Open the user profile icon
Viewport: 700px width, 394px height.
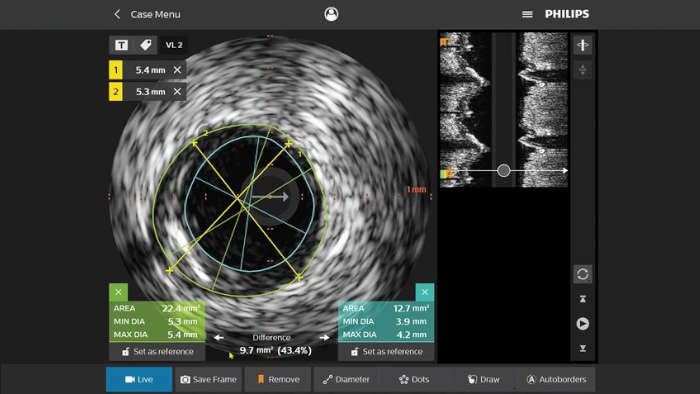pos(331,14)
